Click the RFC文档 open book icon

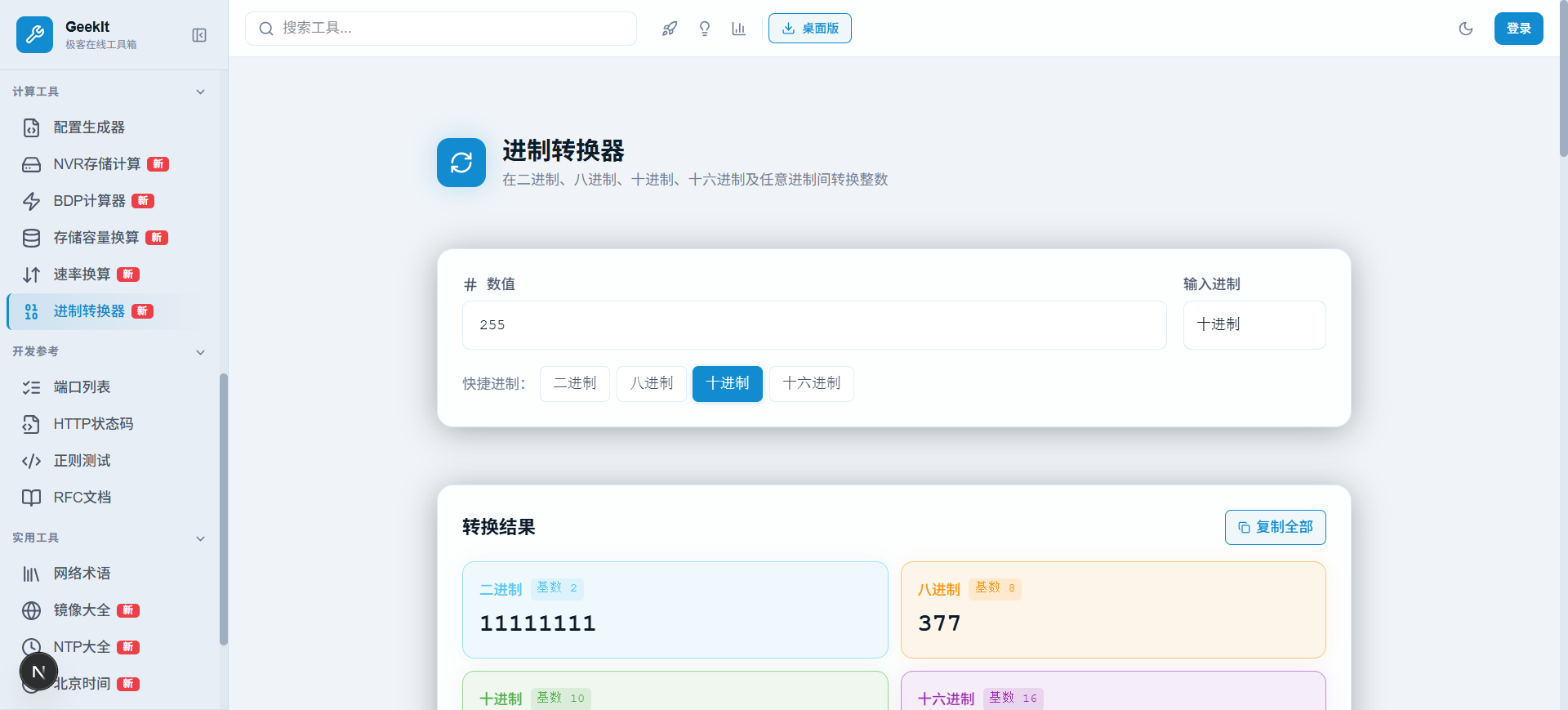[31, 498]
